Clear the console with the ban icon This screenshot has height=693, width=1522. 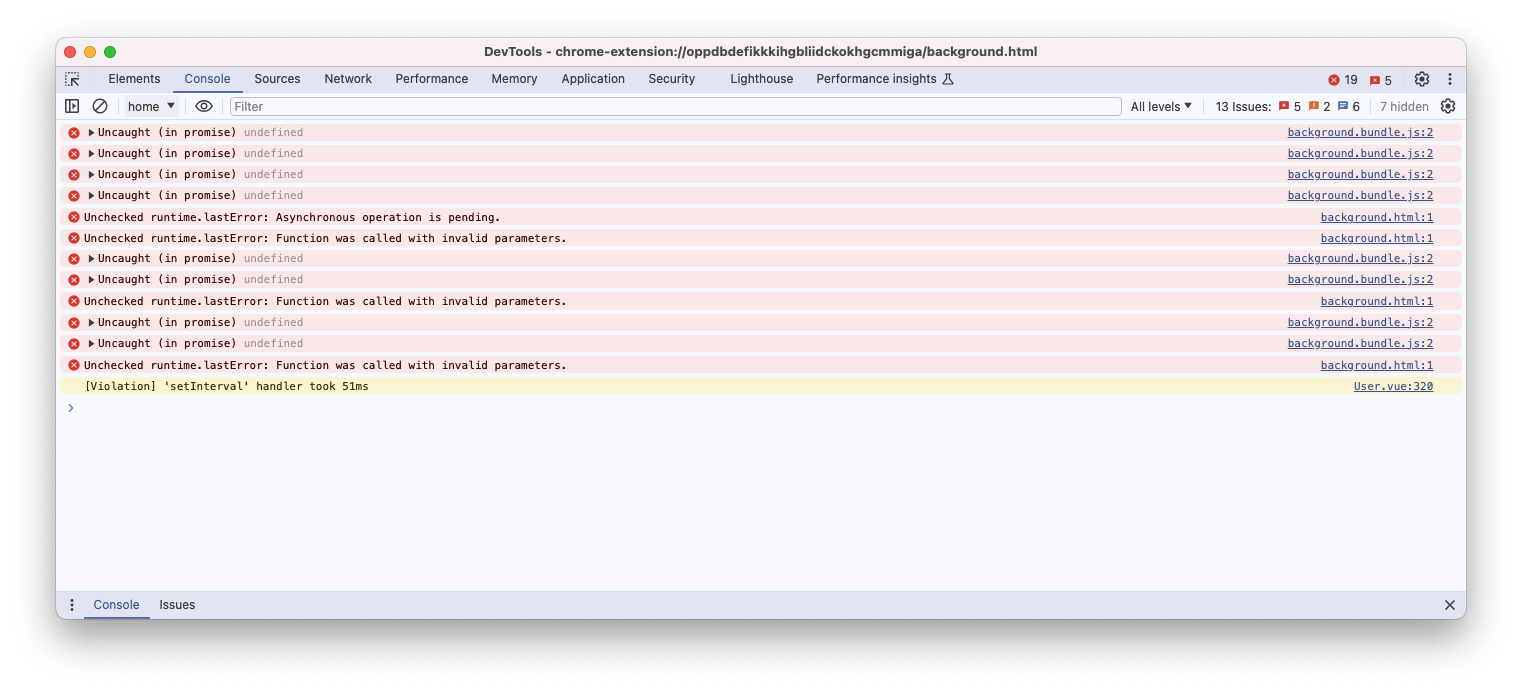tap(100, 106)
